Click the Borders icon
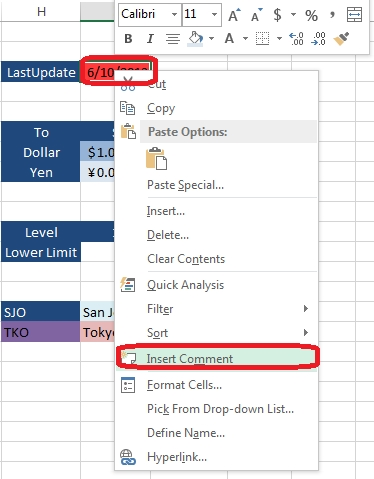The width and height of the screenshot is (374, 479). pos(262,39)
